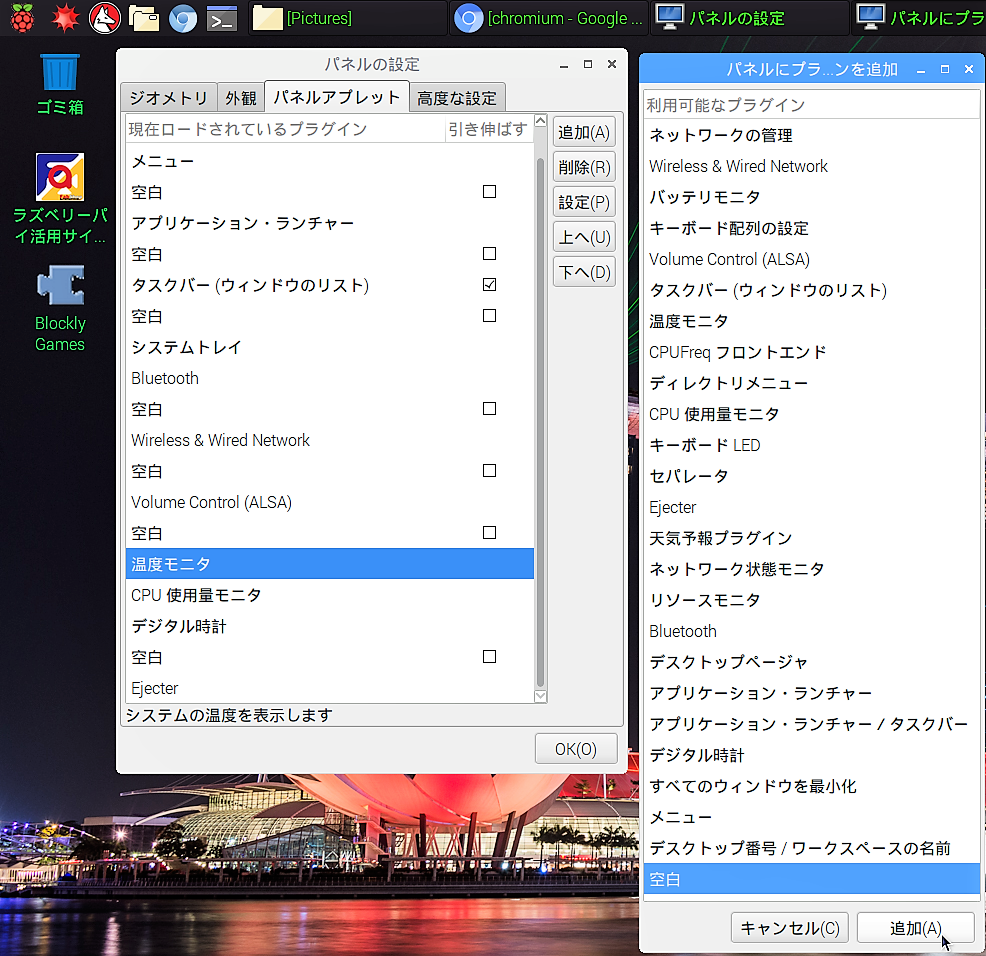Select CPUFreq フロントエンド plugin
This screenshot has height=956, width=986.
pyautogui.click(x=812, y=352)
